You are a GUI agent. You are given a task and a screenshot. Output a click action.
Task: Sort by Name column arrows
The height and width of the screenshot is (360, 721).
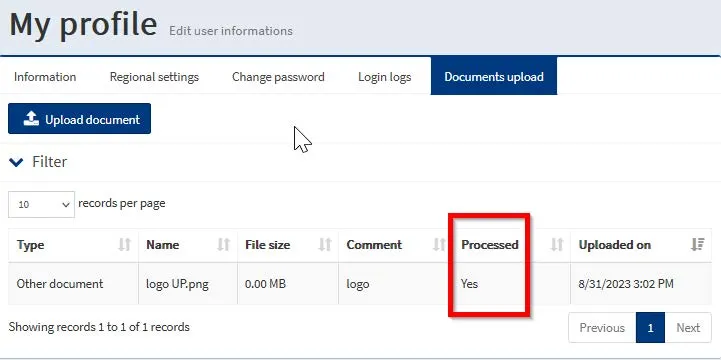click(223, 245)
